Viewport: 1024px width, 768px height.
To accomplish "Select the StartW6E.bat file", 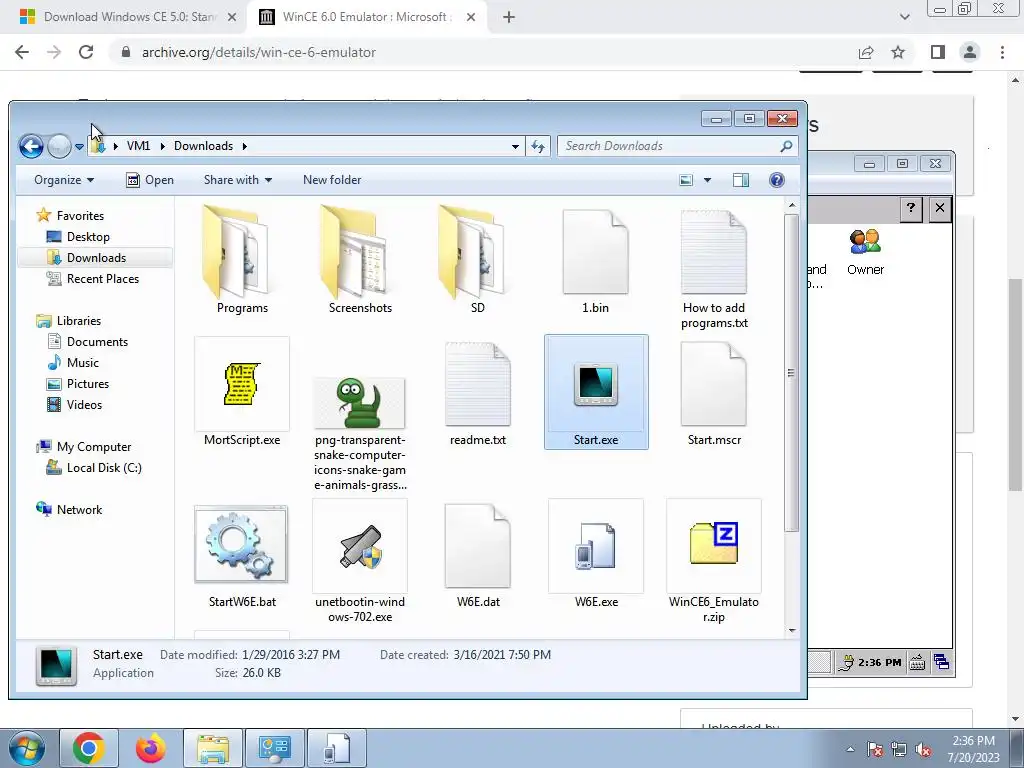I will coord(242,556).
